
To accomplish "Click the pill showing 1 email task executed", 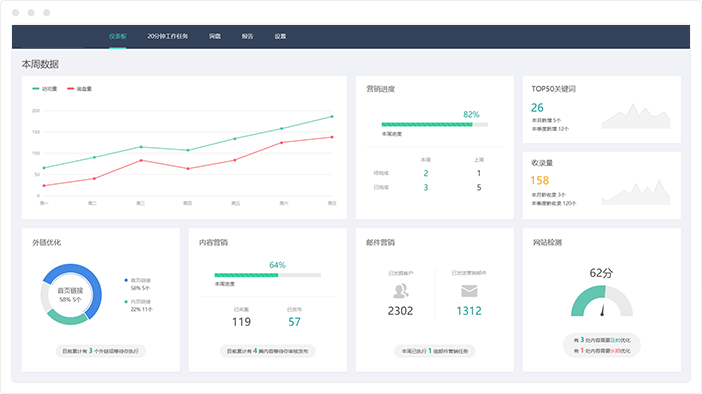I will pos(435,351).
